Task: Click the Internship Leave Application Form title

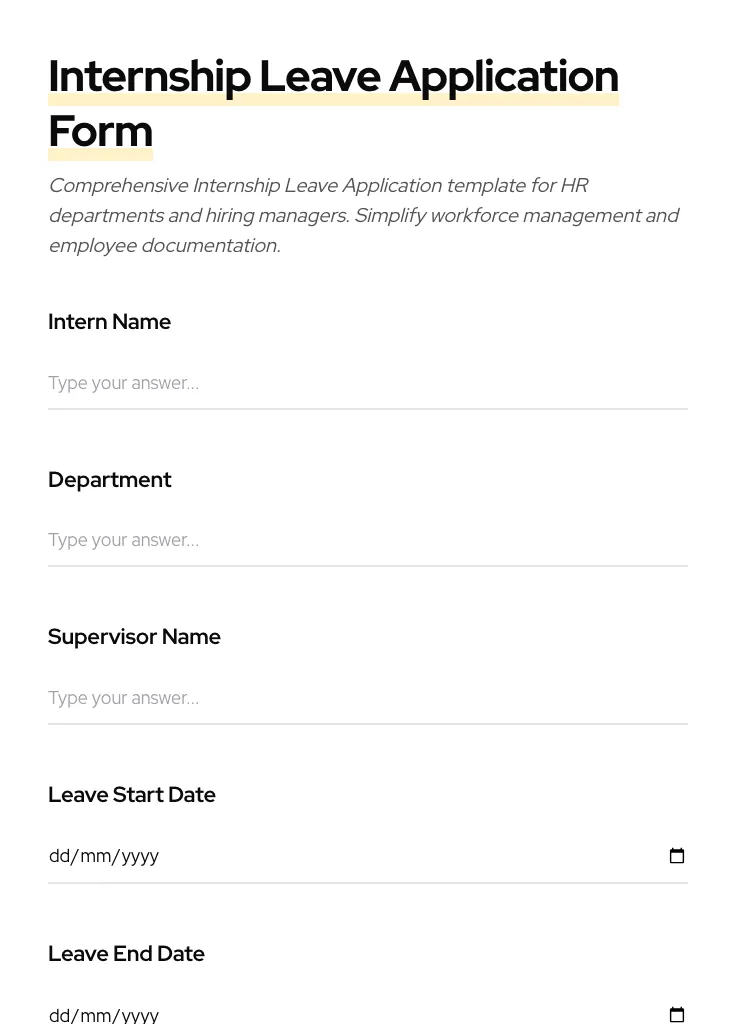Action: pyautogui.click(x=333, y=102)
